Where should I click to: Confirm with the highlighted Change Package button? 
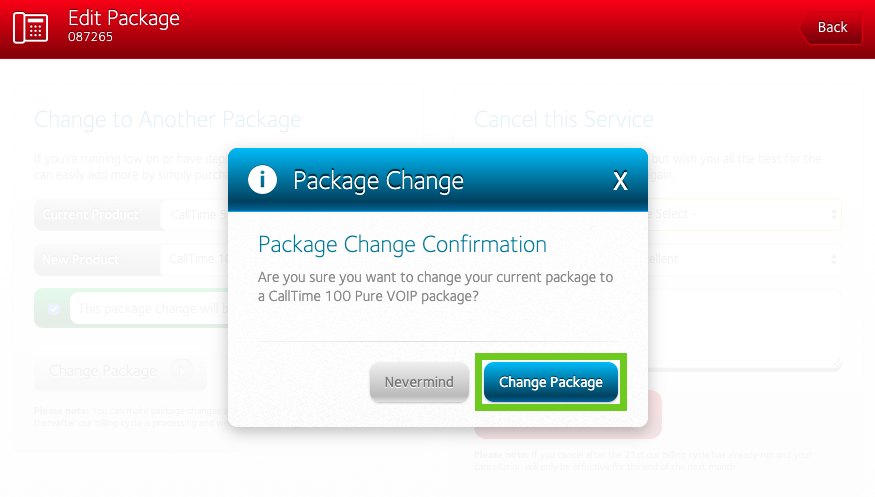tap(551, 382)
